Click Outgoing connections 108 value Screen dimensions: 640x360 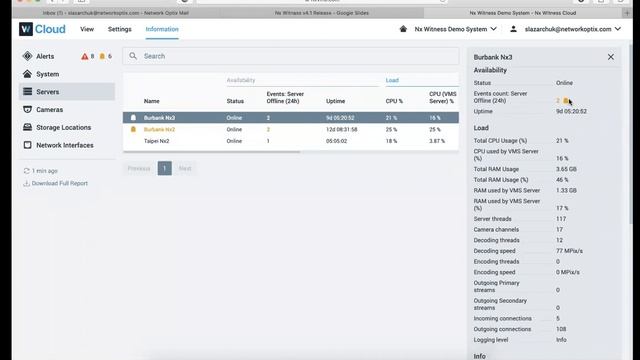(x=561, y=329)
